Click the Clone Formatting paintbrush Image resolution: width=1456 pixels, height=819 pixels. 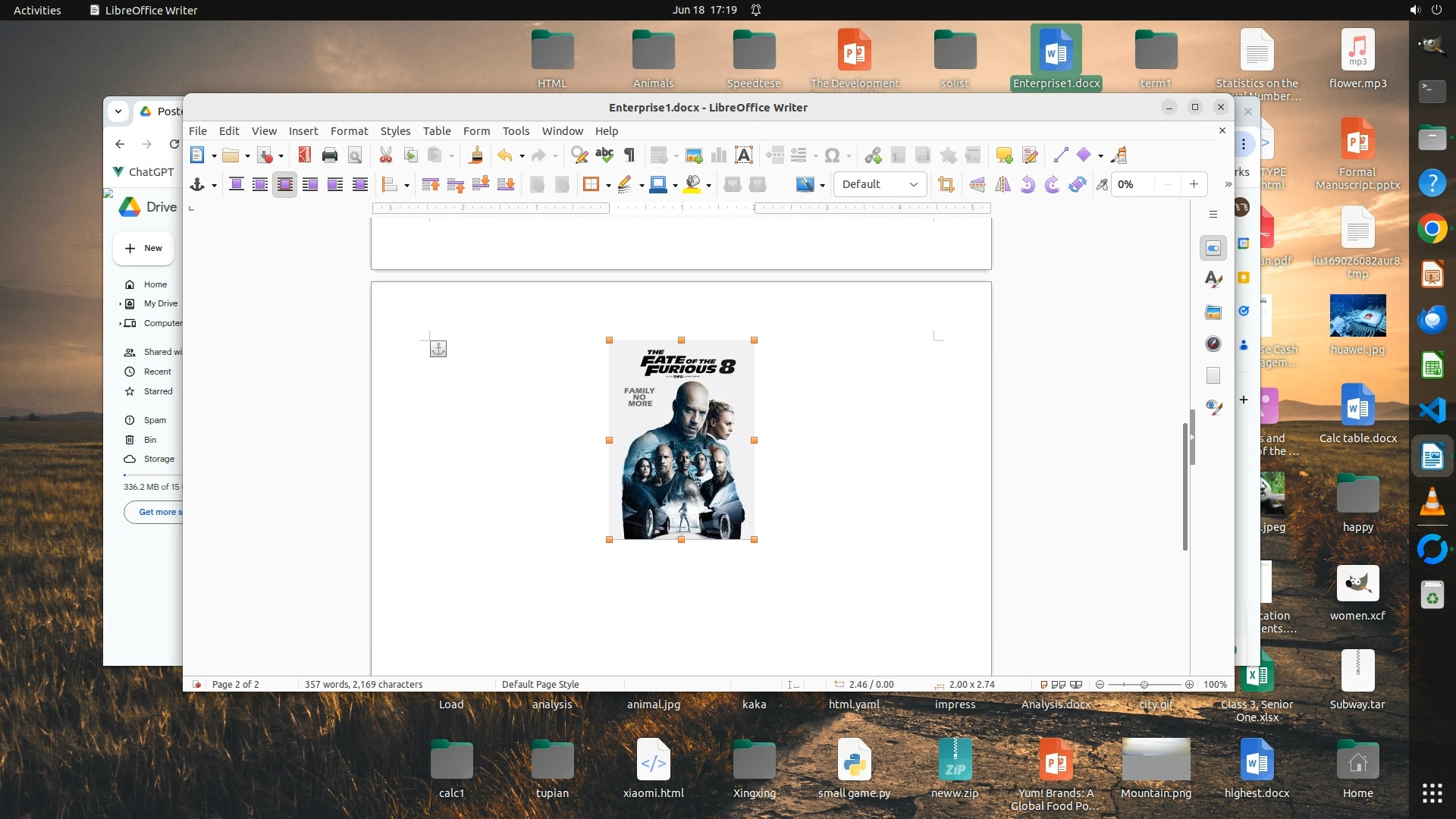click(476, 155)
